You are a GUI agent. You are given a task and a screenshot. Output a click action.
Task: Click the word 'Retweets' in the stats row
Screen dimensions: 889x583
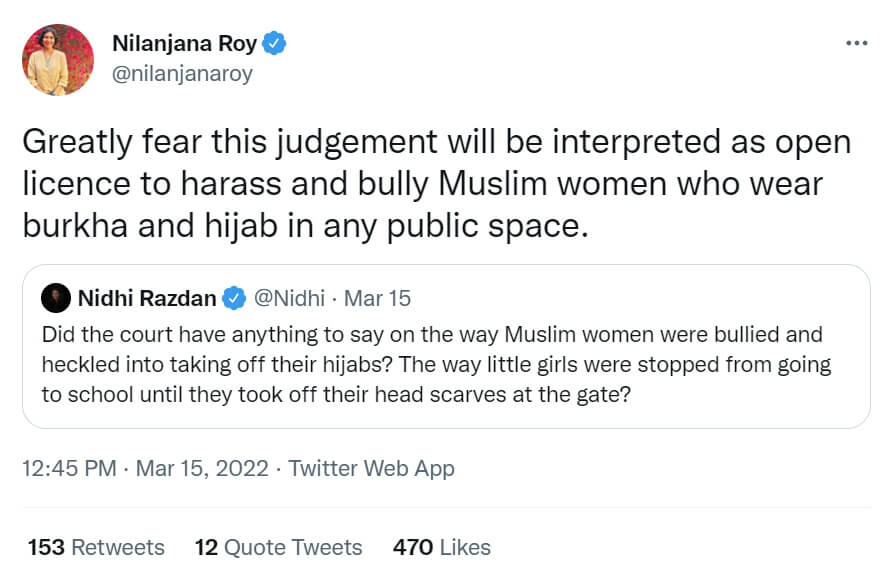click(x=118, y=547)
